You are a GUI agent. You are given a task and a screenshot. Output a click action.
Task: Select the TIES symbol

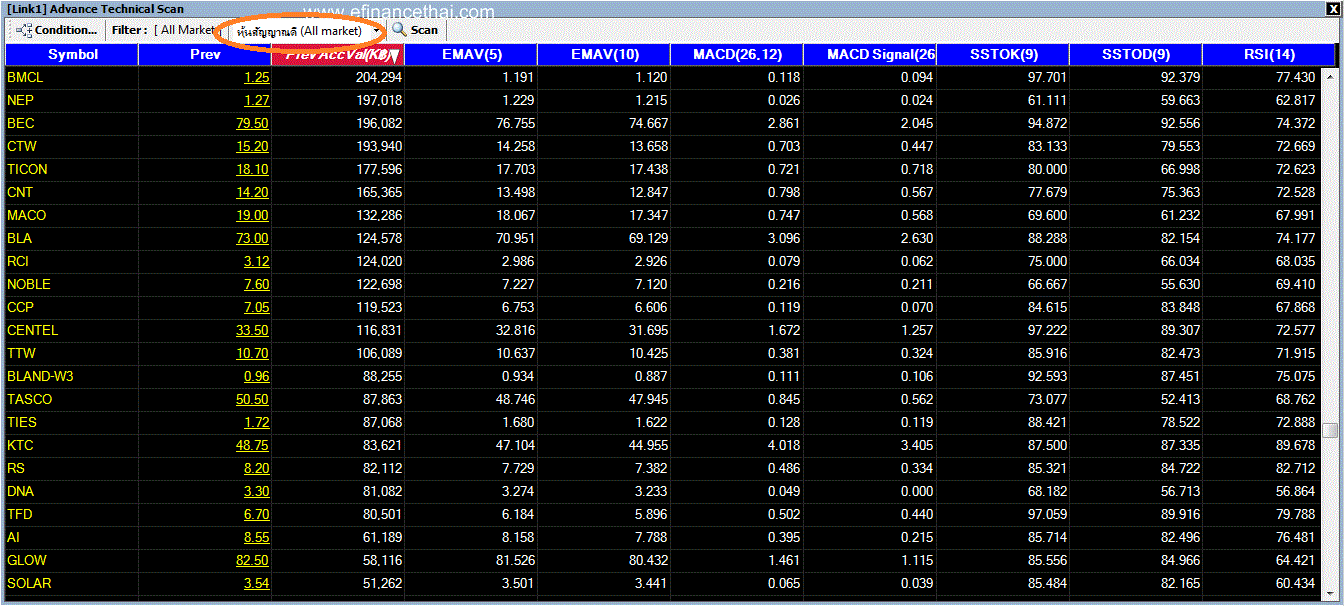(x=22, y=422)
